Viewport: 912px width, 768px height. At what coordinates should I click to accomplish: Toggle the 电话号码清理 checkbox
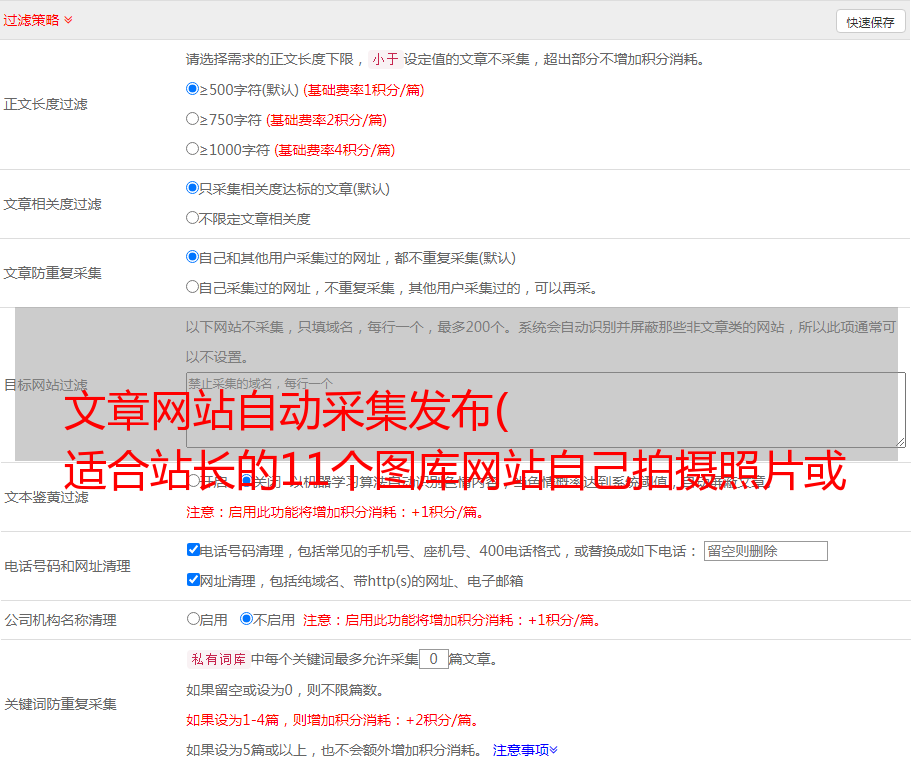click(193, 550)
